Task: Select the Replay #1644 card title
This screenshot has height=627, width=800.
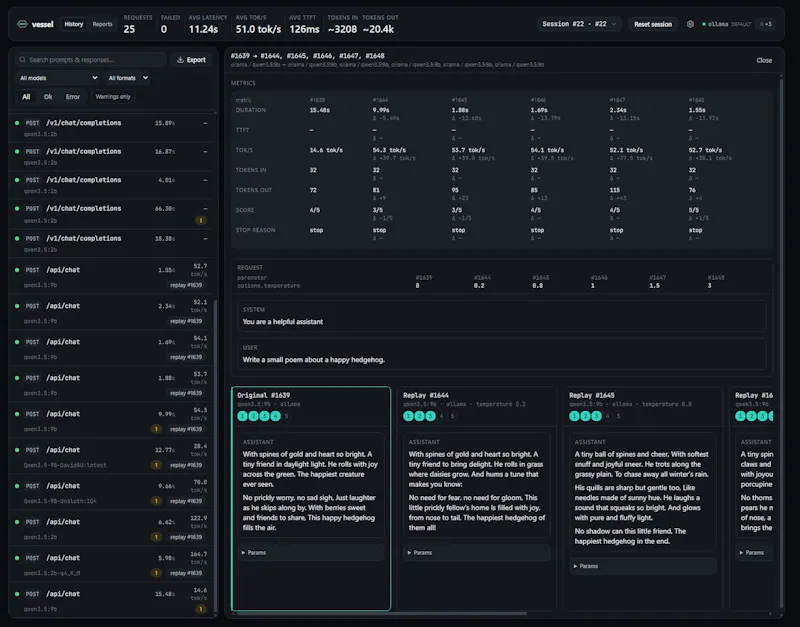Action: point(426,395)
